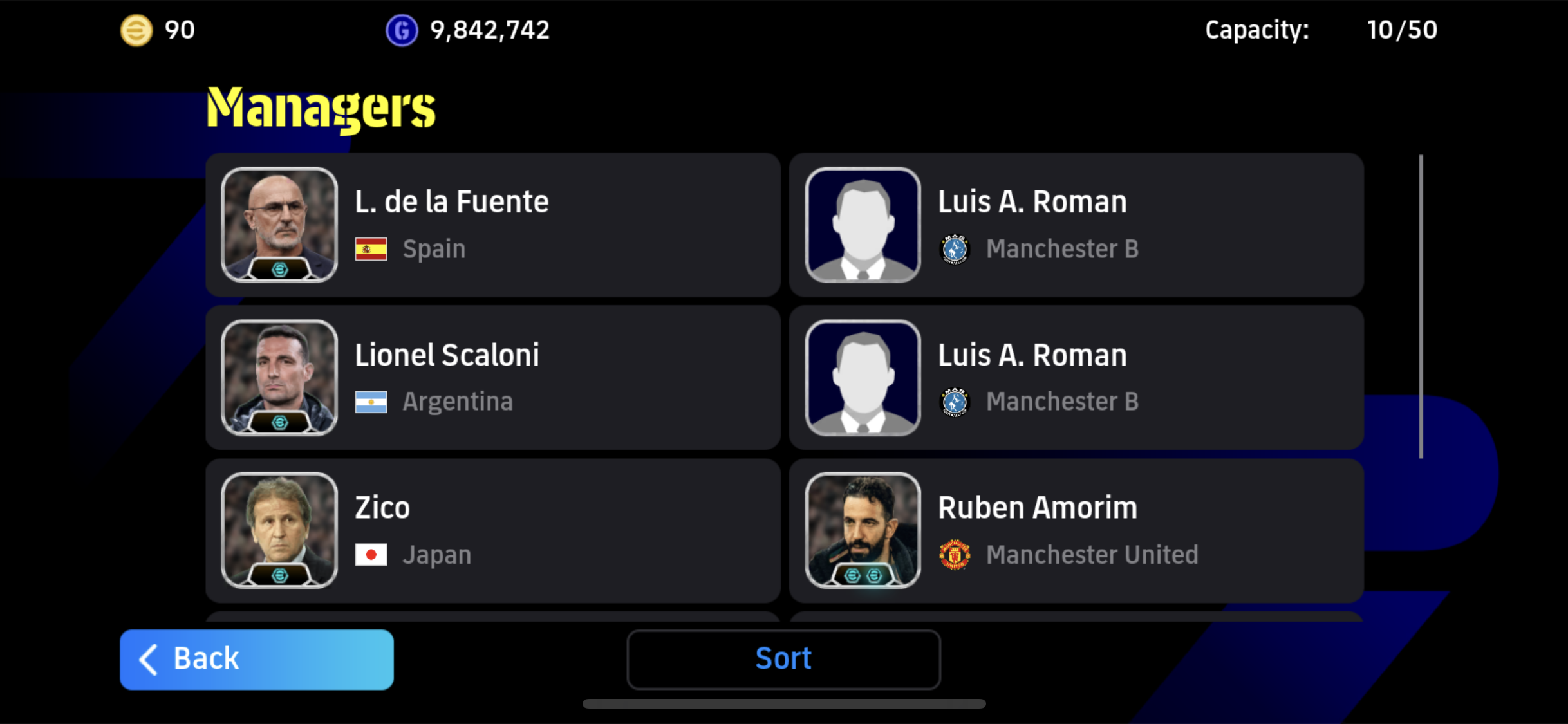Tap the eFootball coins icon
The width and height of the screenshot is (1568, 724).
136,30
